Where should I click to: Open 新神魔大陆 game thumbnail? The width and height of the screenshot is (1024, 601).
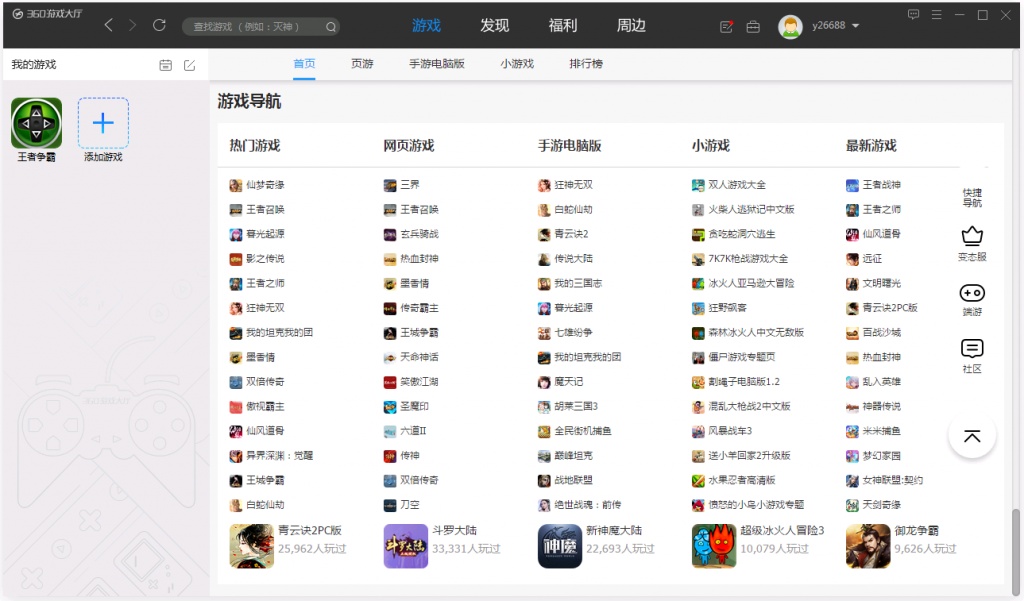tap(560, 546)
